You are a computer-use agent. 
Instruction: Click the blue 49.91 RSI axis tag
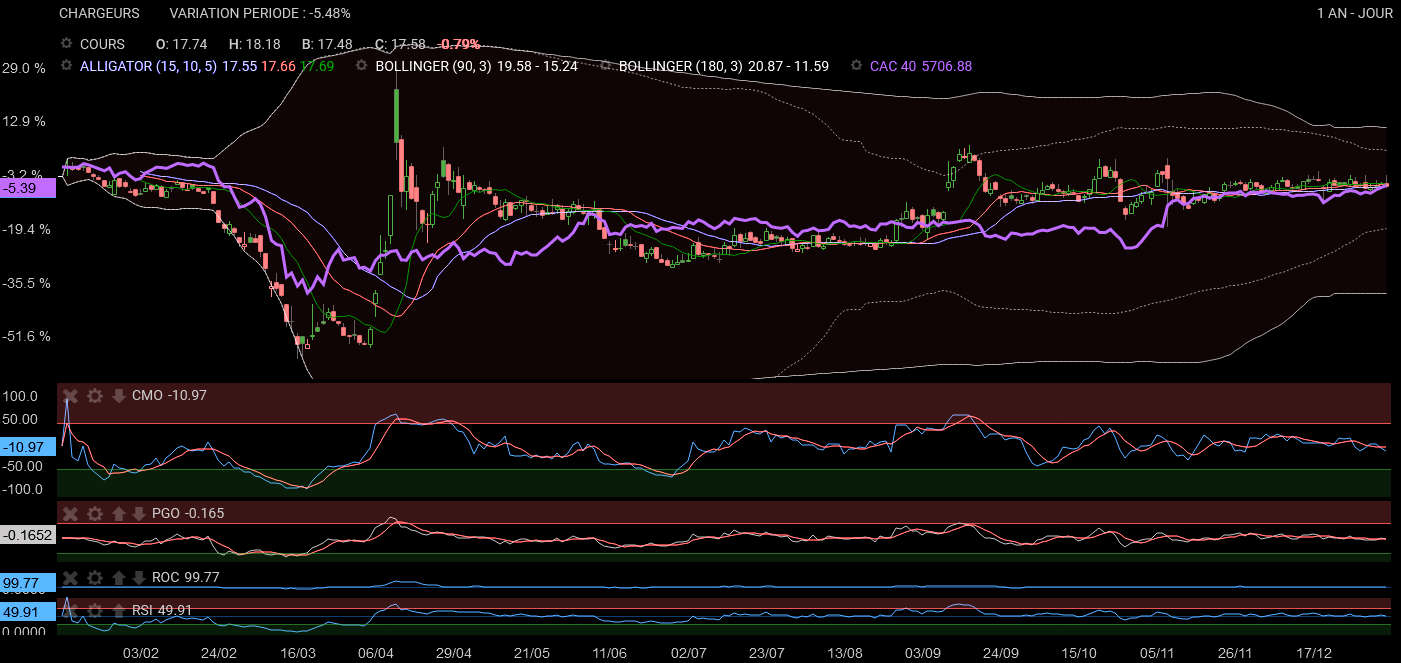29,612
